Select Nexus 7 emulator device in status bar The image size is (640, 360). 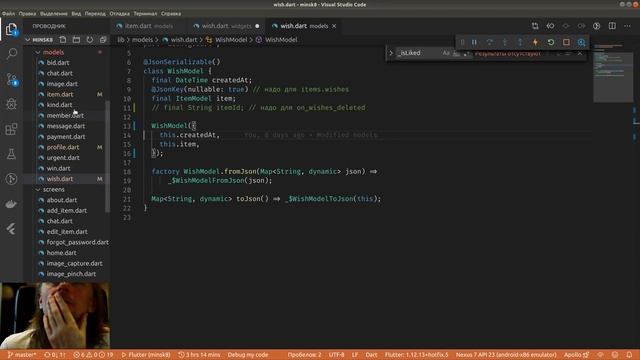click(506, 355)
